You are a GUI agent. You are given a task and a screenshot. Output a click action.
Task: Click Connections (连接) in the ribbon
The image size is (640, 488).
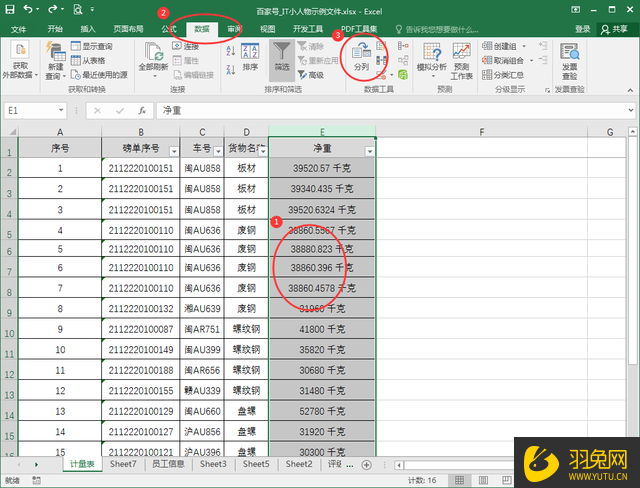tap(186, 46)
